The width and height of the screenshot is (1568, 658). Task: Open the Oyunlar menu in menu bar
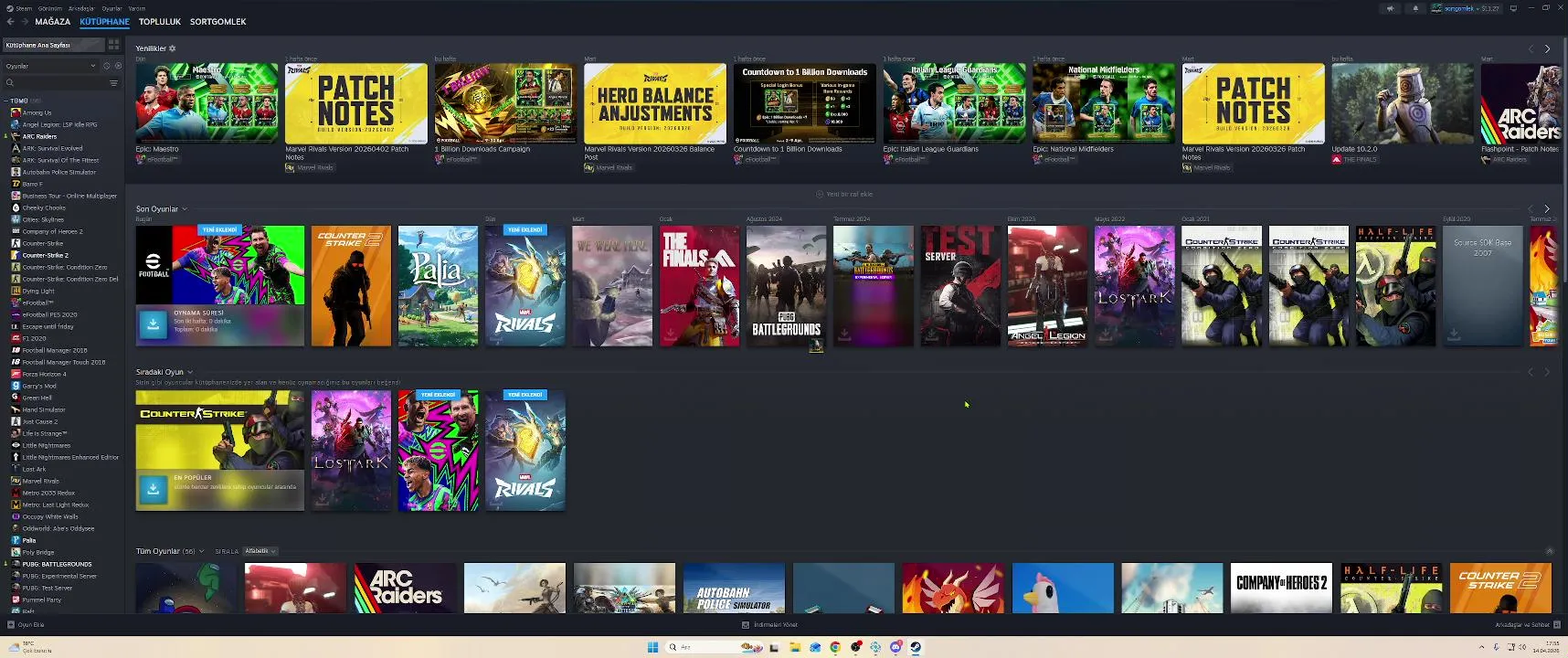click(x=111, y=8)
